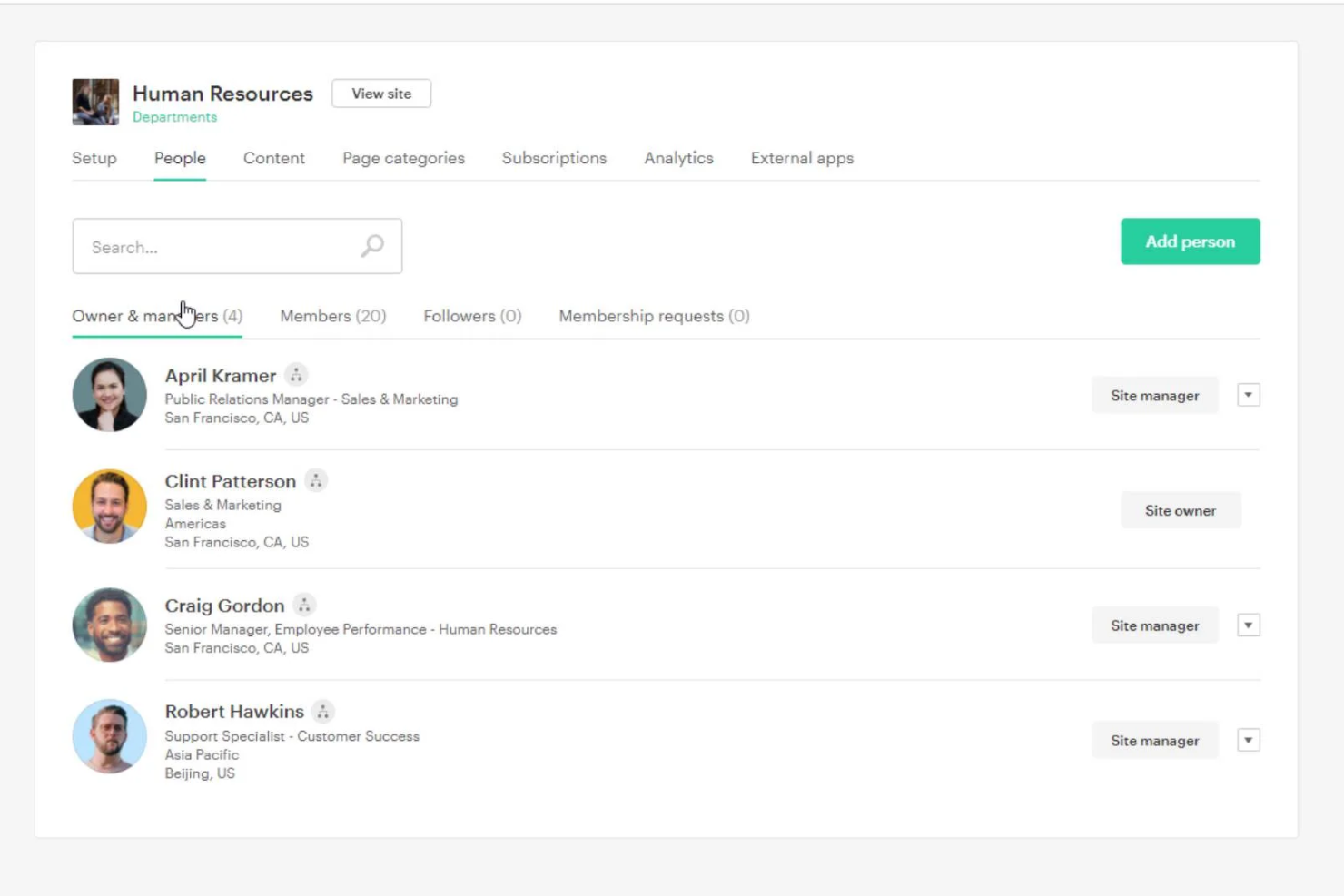
Task: Follow the Departments link
Action: pos(174,116)
